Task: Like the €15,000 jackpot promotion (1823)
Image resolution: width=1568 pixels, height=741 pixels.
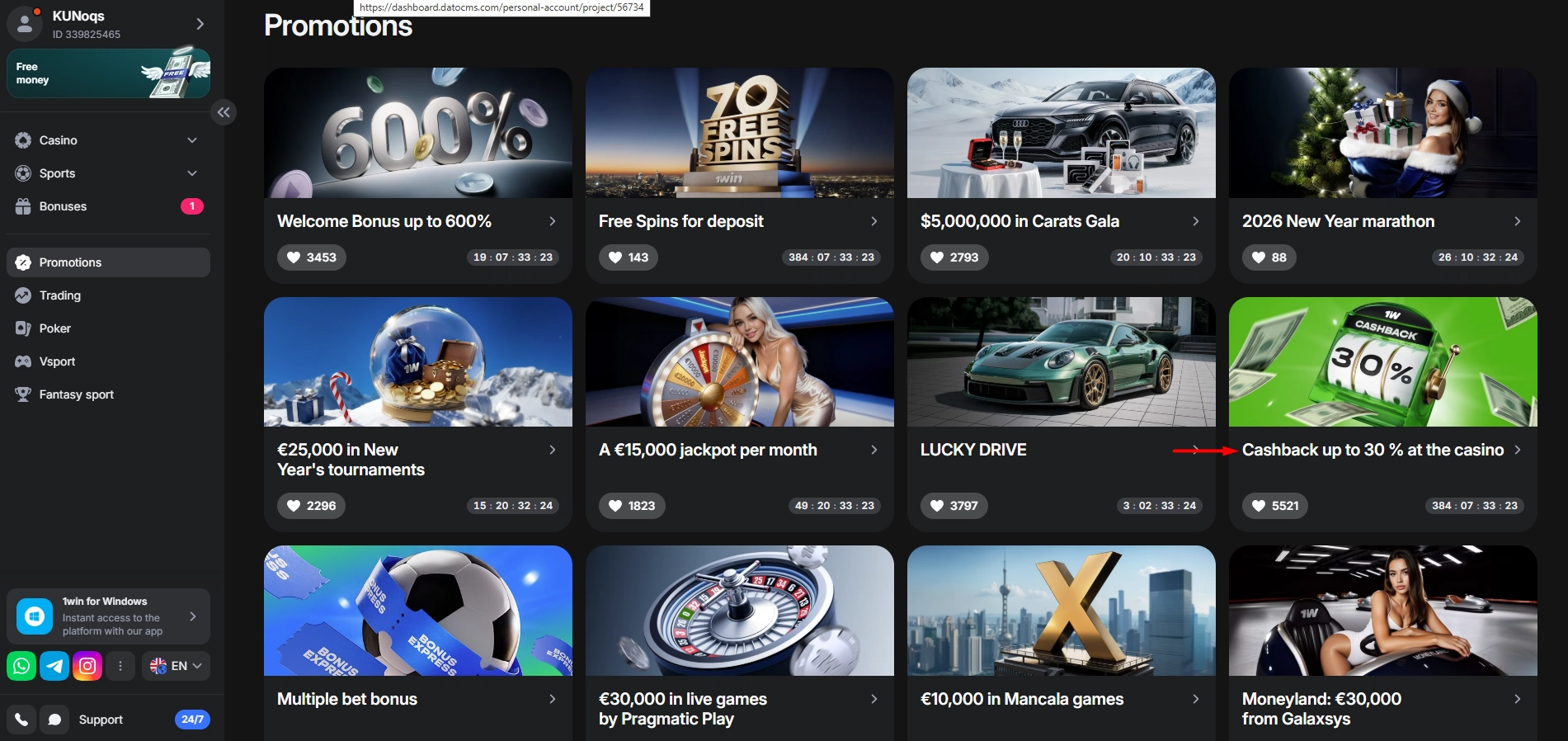Action: tap(633, 506)
